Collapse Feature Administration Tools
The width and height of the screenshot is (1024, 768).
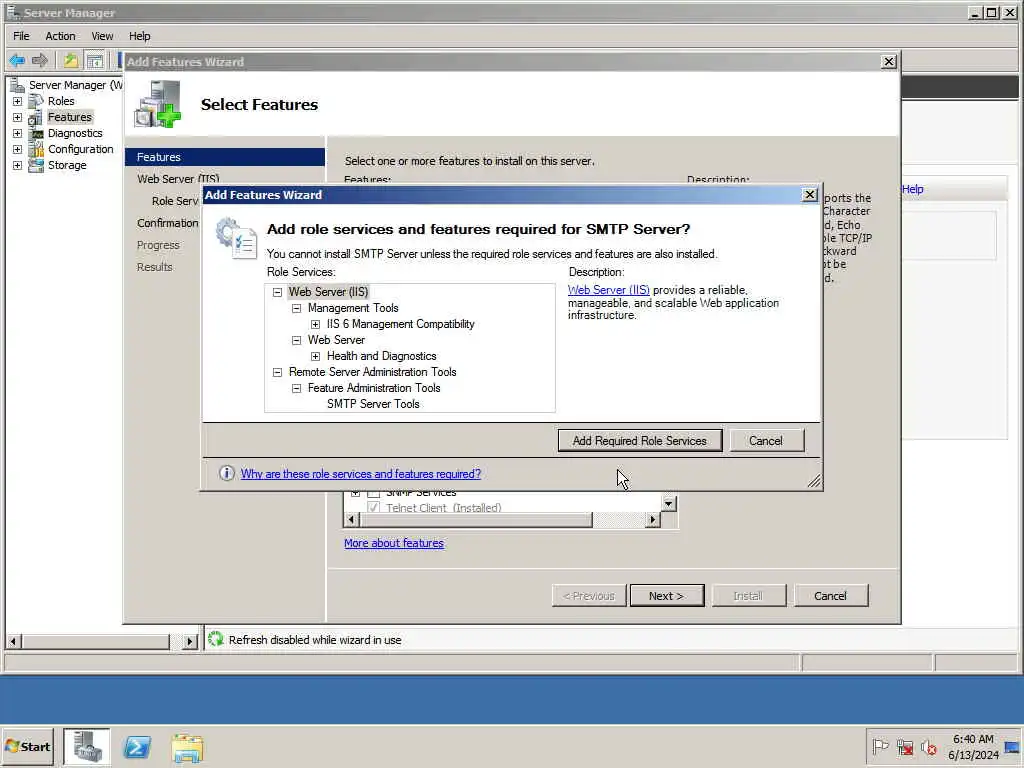pos(296,389)
